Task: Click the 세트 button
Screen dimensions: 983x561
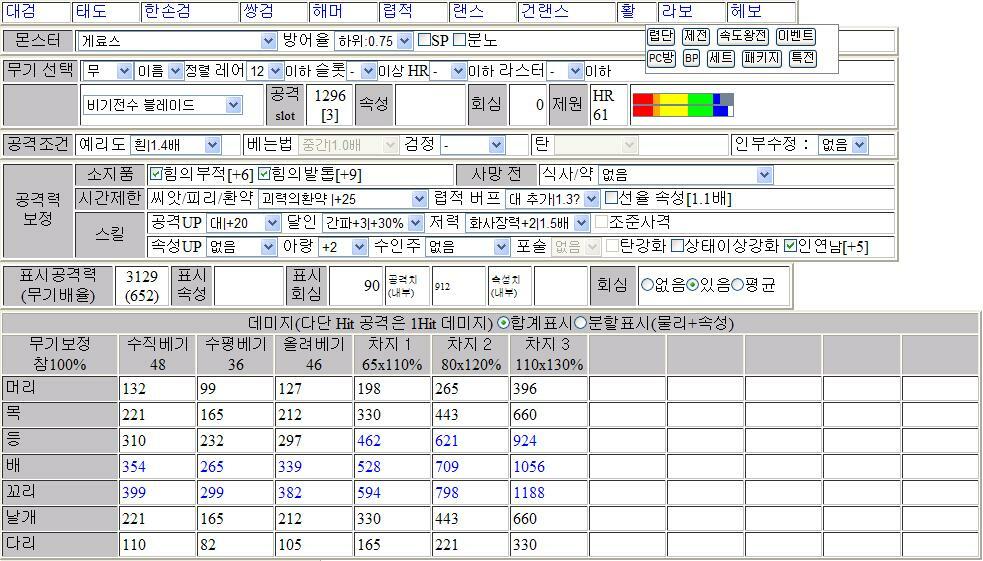Action: (x=720, y=58)
